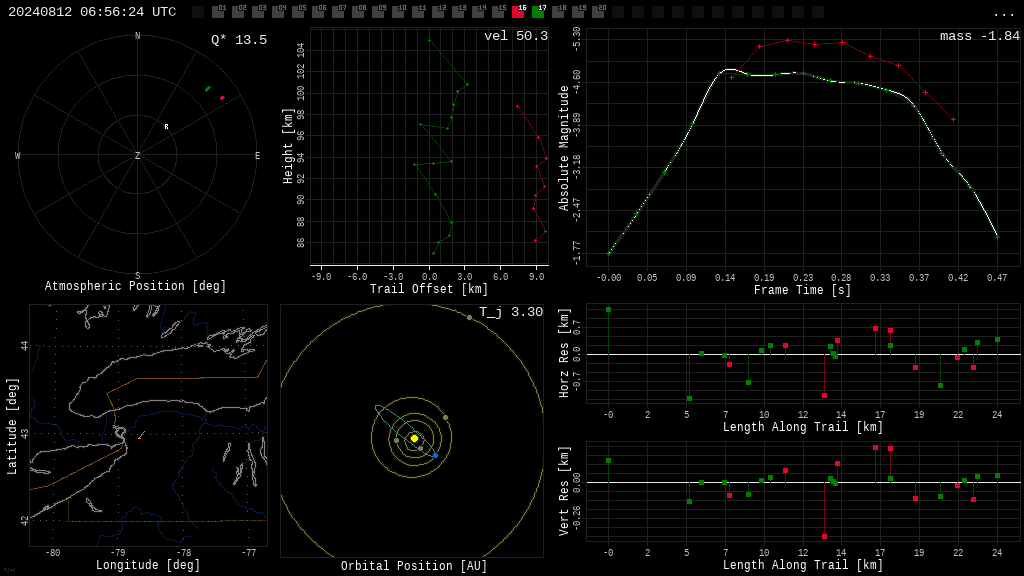Click the Longitude [deg] axis label
The width and height of the screenshot is (1024, 576).
[148, 565]
